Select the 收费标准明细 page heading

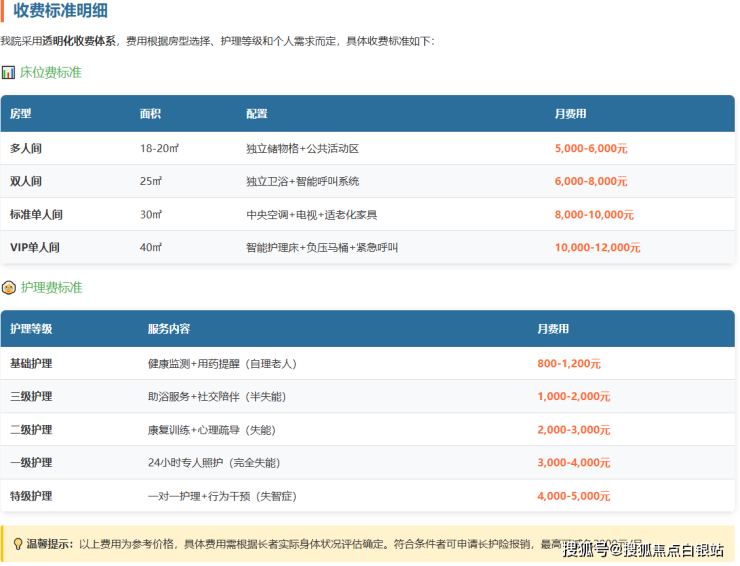[60, 11]
